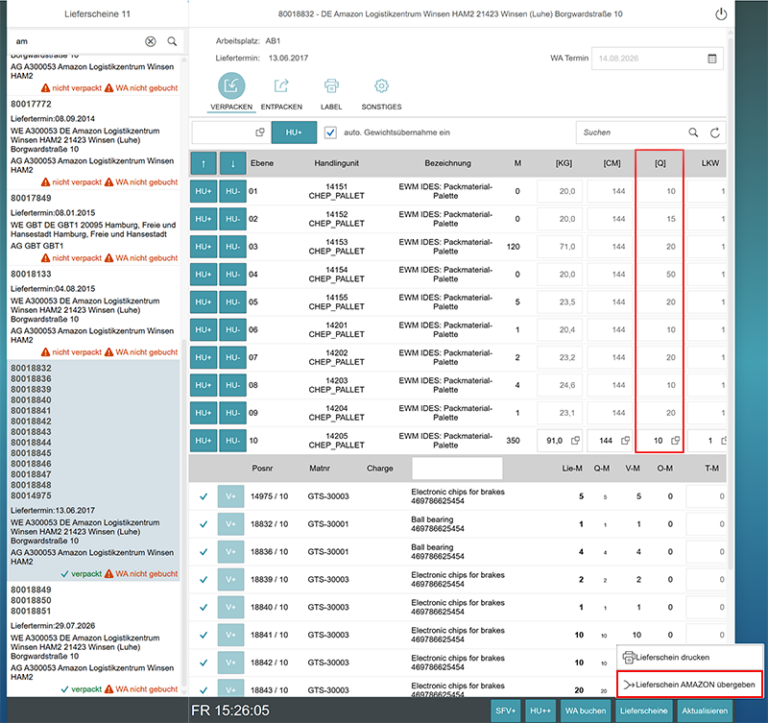Select the VERPACKEN pack icon
The height and width of the screenshot is (723, 768).
click(x=231, y=86)
